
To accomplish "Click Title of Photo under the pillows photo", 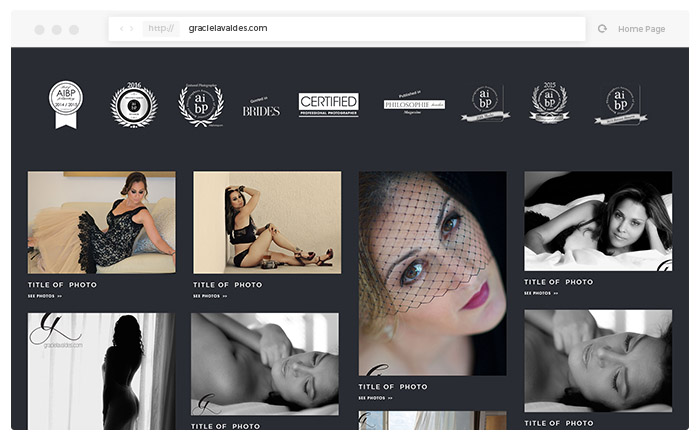I will click(x=558, y=282).
